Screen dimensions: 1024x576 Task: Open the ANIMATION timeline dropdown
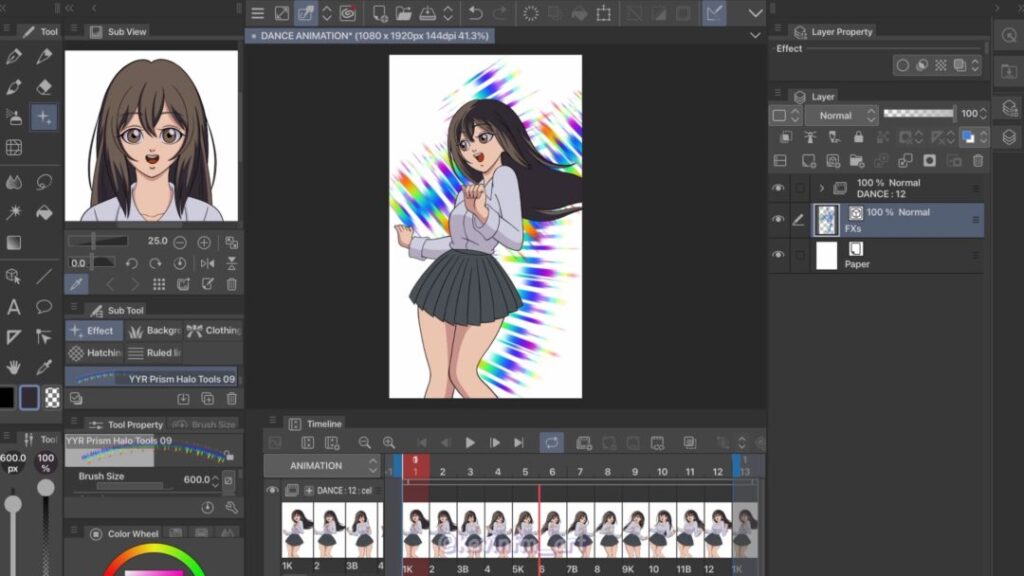(x=321, y=466)
